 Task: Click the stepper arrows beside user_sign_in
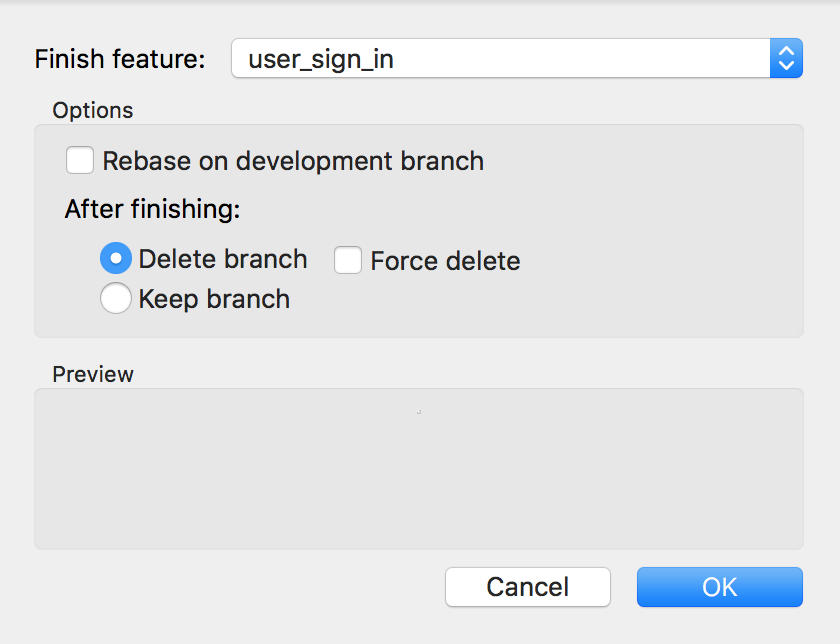coord(787,58)
